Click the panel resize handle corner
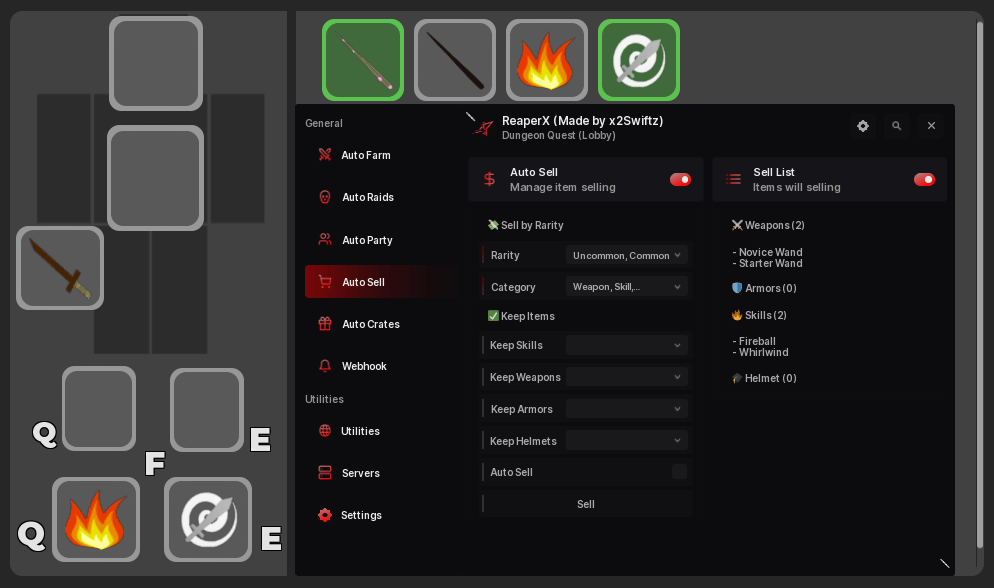Screen dimensions: 994x588 coord(945,563)
